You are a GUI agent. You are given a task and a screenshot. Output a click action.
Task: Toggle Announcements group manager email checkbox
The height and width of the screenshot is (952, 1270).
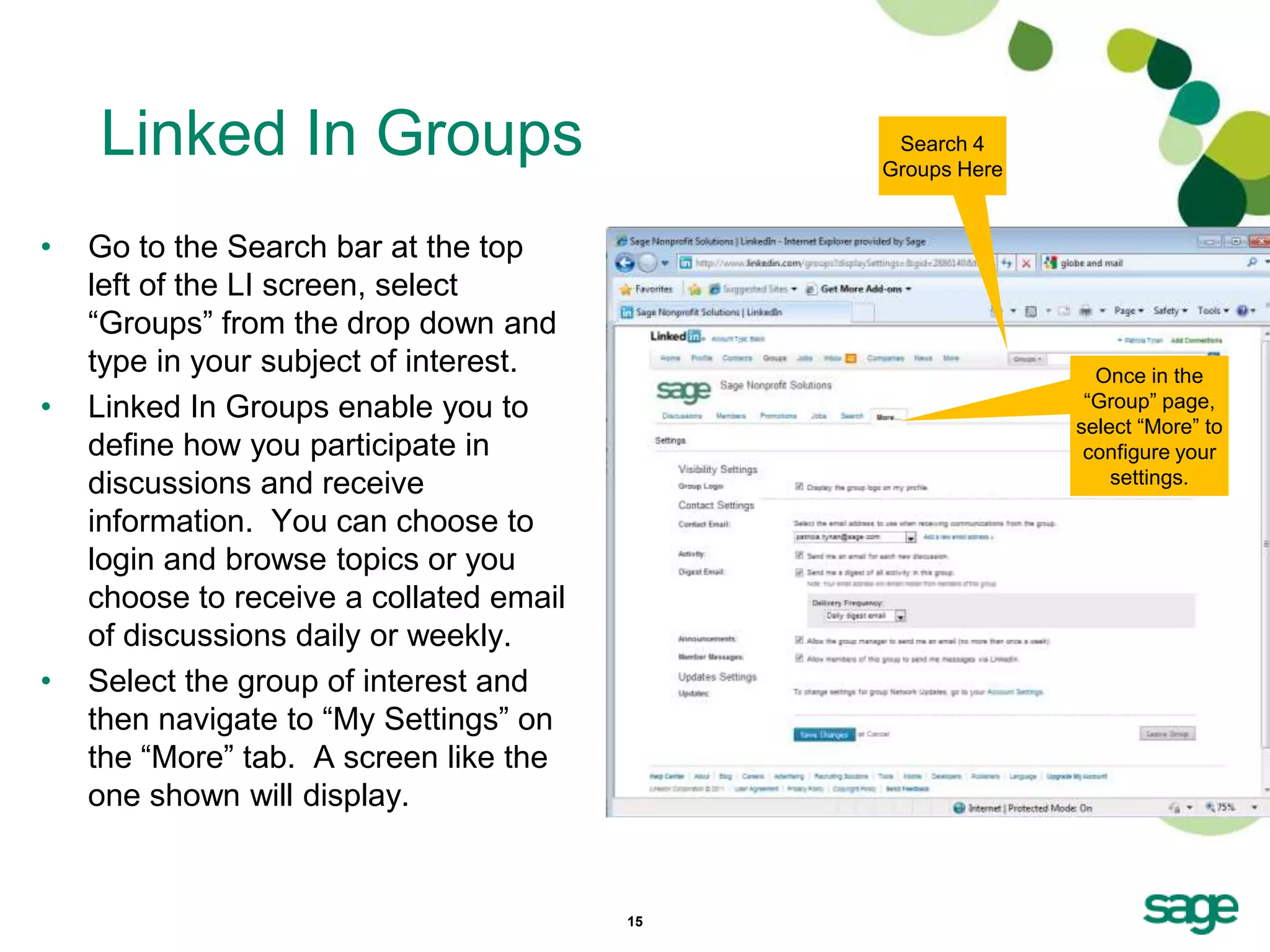pos(799,640)
